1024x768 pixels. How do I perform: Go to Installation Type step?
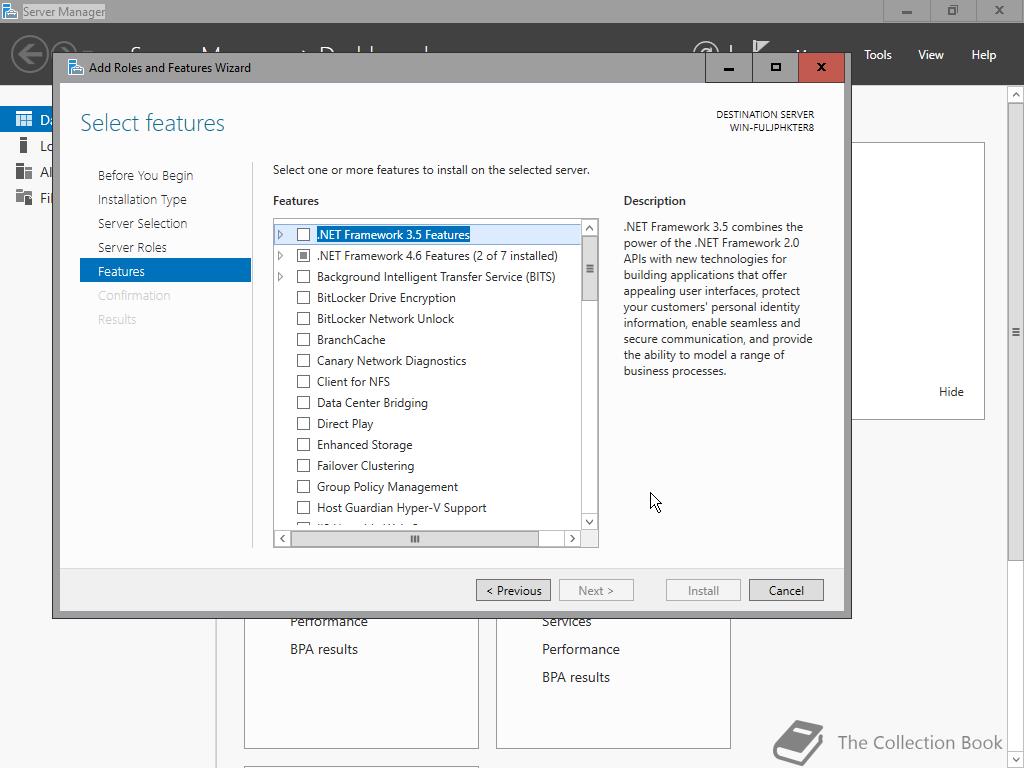click(142, 199)
